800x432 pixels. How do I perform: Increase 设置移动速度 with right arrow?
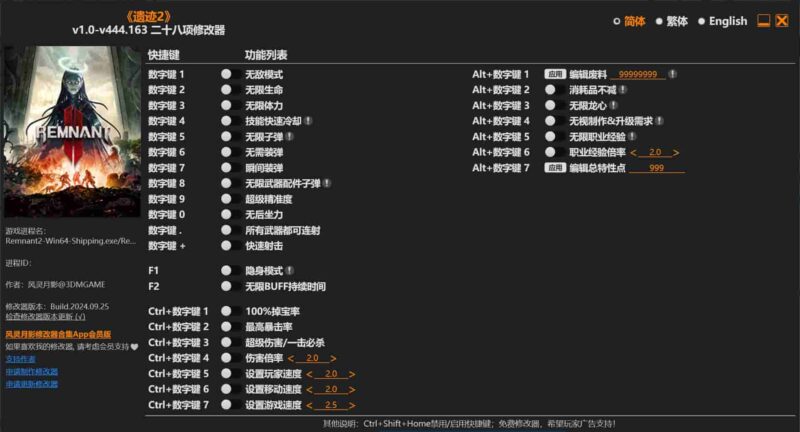coord(352,390)
